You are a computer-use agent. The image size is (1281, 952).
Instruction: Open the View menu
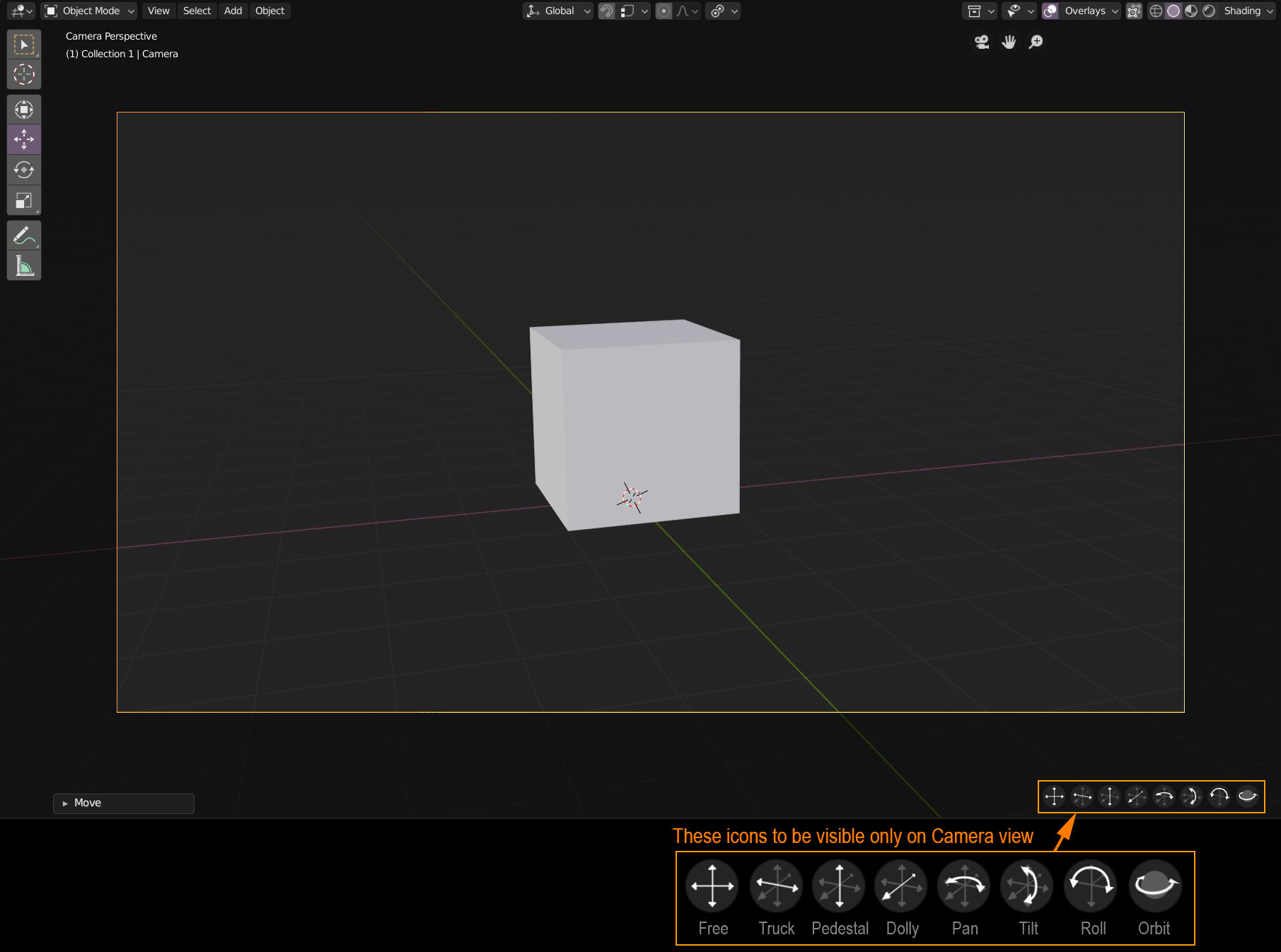(x=158, y=11)
